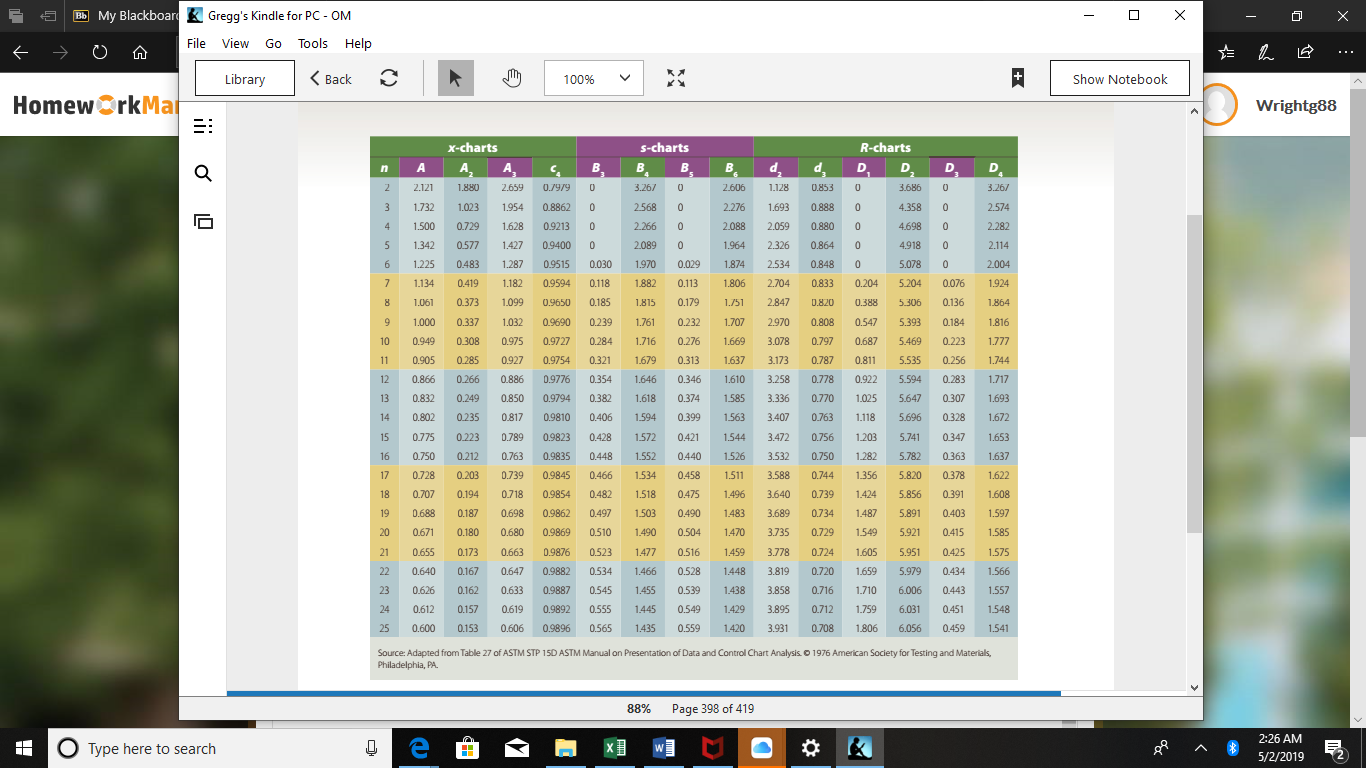This screenshot has height=768, width=1366.
Task: Click the Bluetooth tray icon
Action: [1233, 748]
